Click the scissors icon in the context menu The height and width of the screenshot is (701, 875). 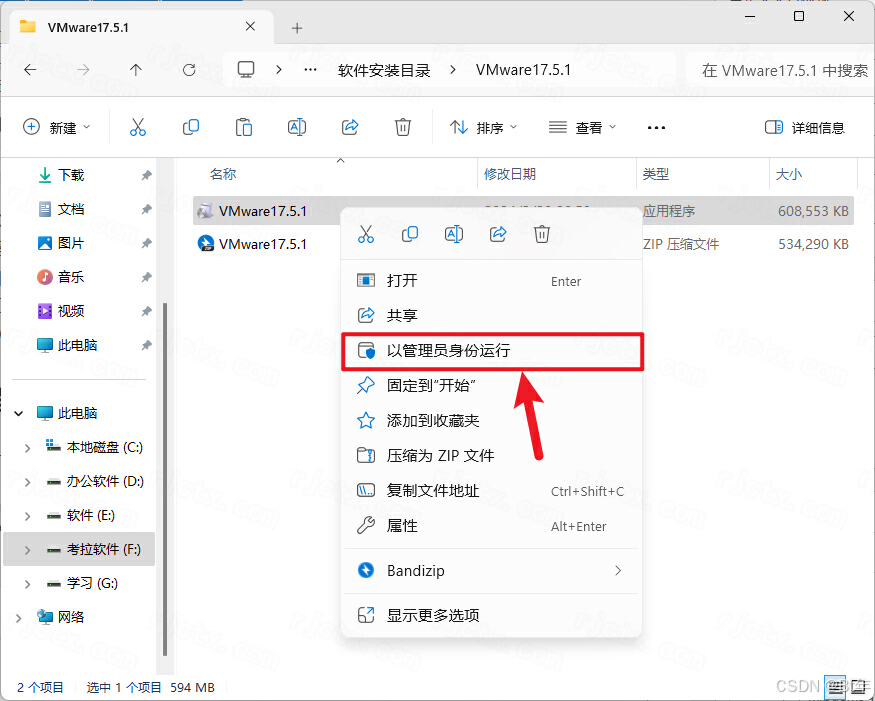point(366,234)
